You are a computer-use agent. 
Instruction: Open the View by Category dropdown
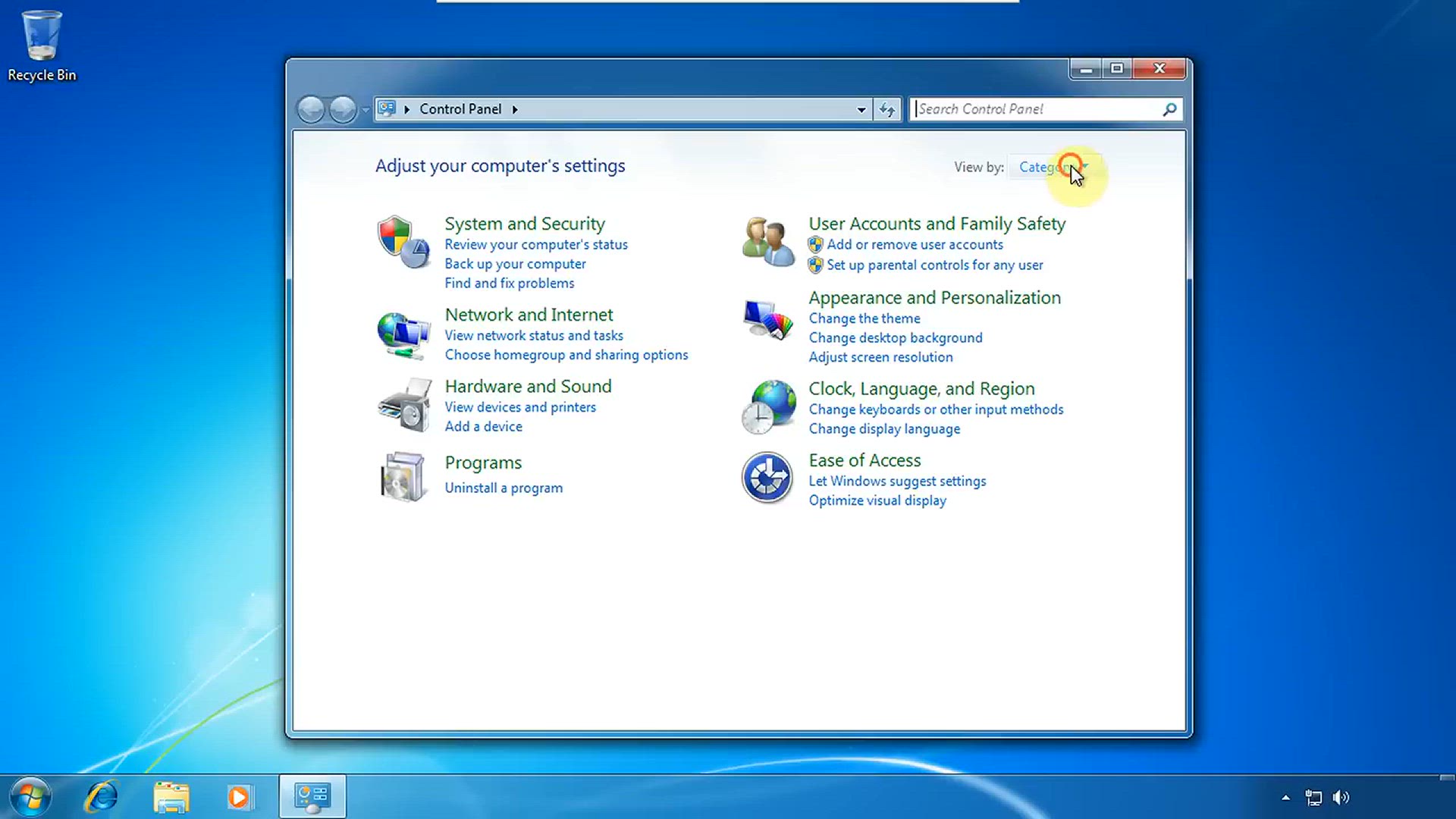pyautogui.click(x=1054, y=167)
